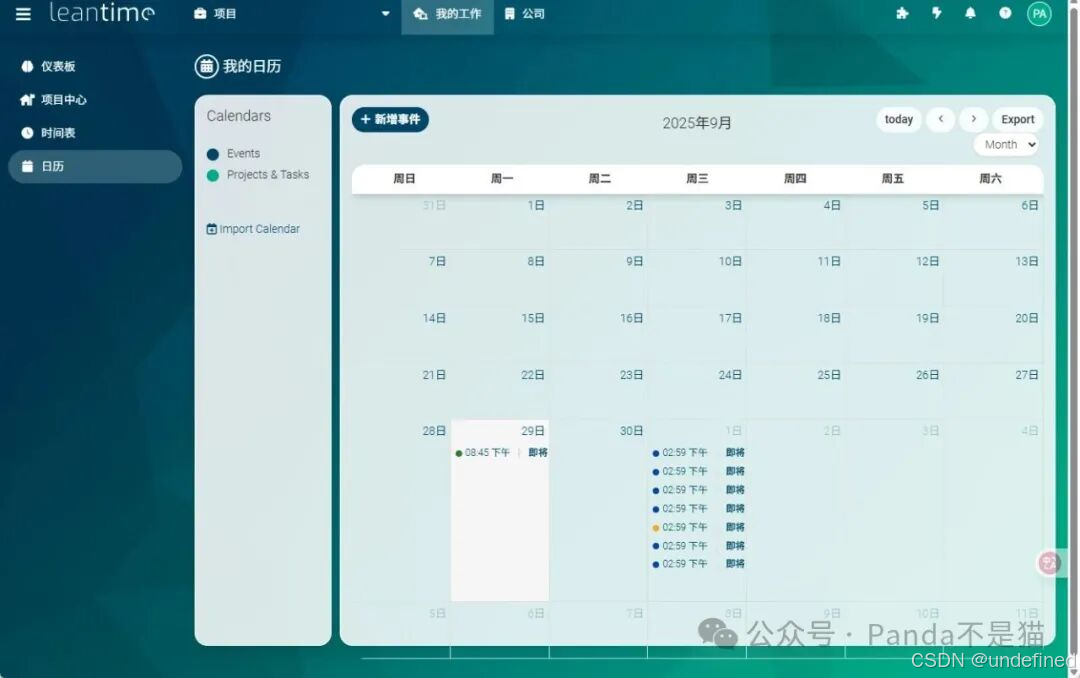Click the today button
The image size is (1080, 678).
coord(898,119)
